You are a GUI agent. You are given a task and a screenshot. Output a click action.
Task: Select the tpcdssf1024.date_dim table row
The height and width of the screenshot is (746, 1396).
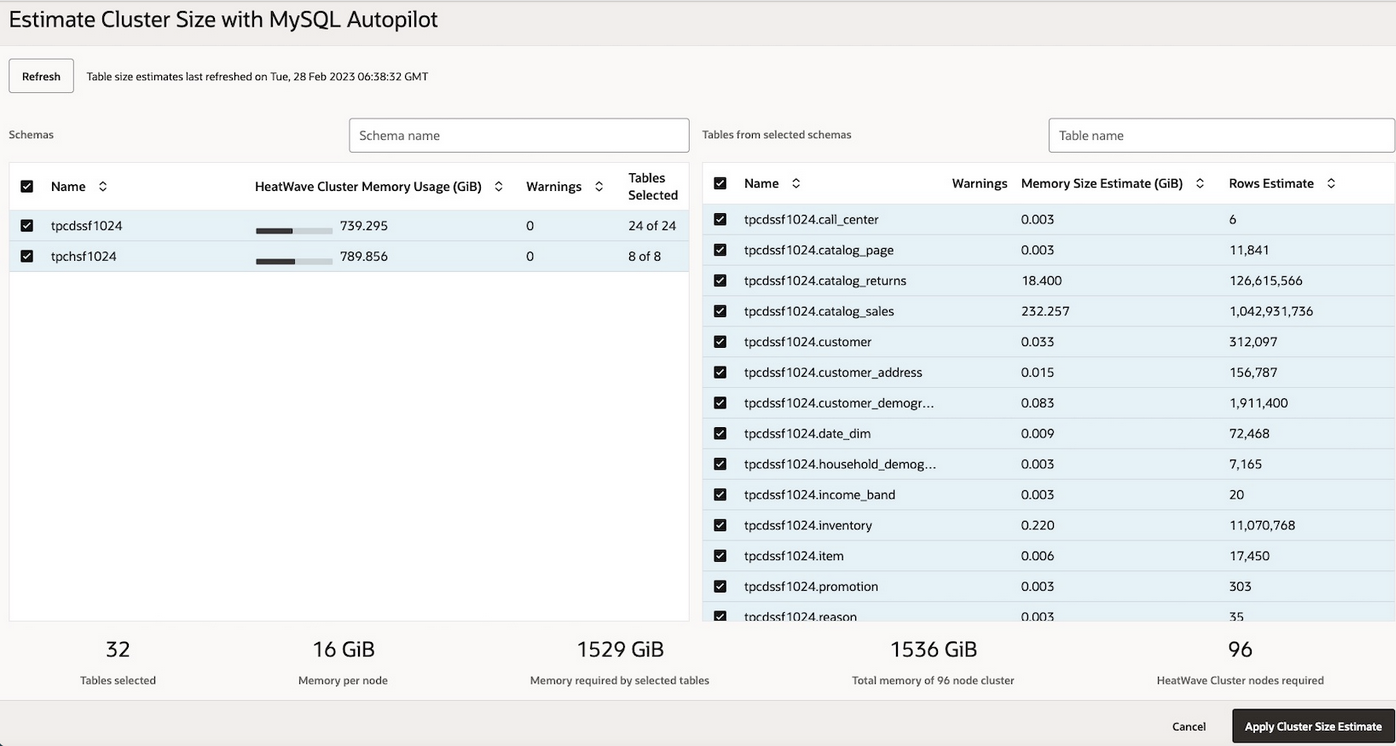(807, 434)
